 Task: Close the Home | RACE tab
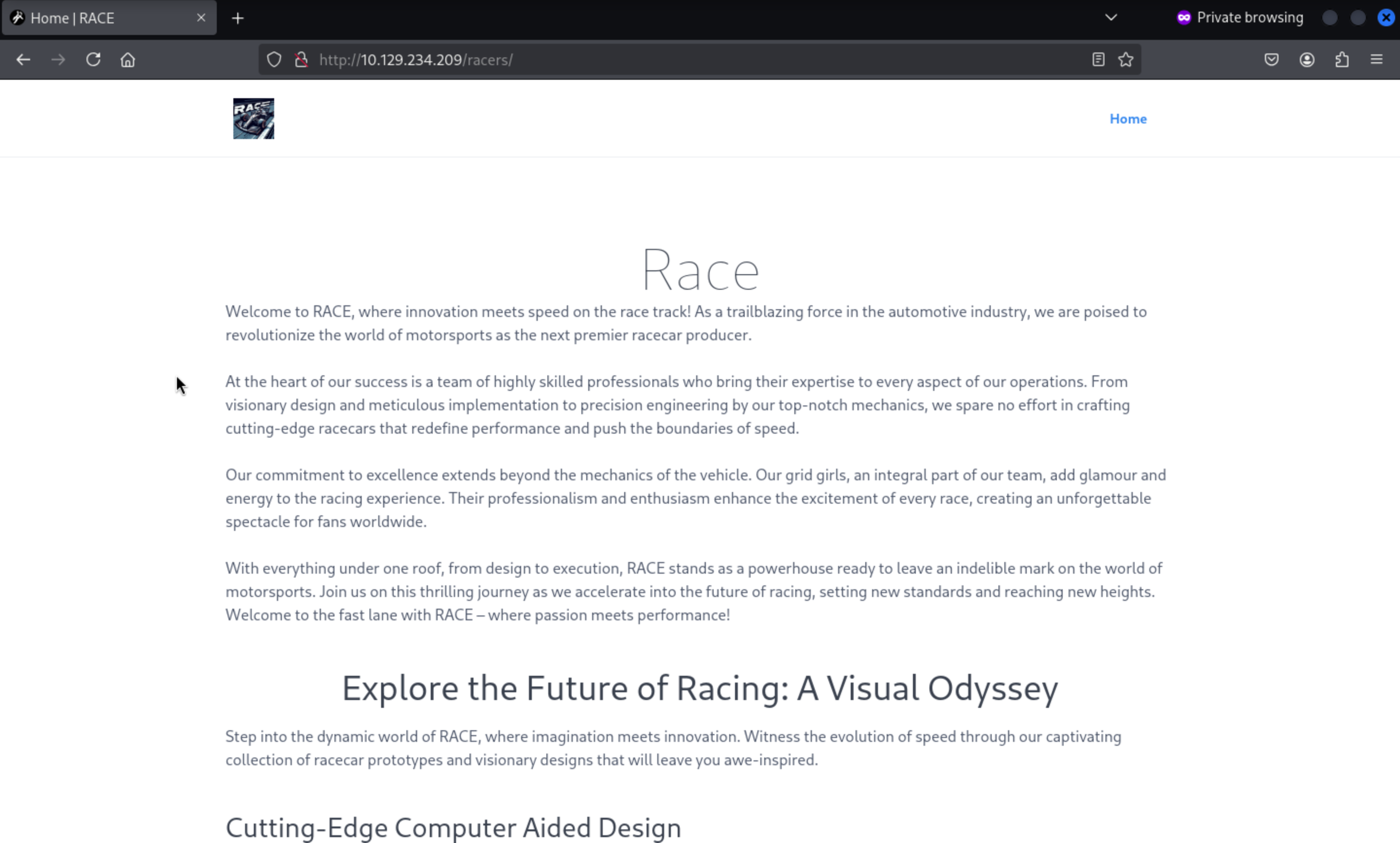coord(201,18)
